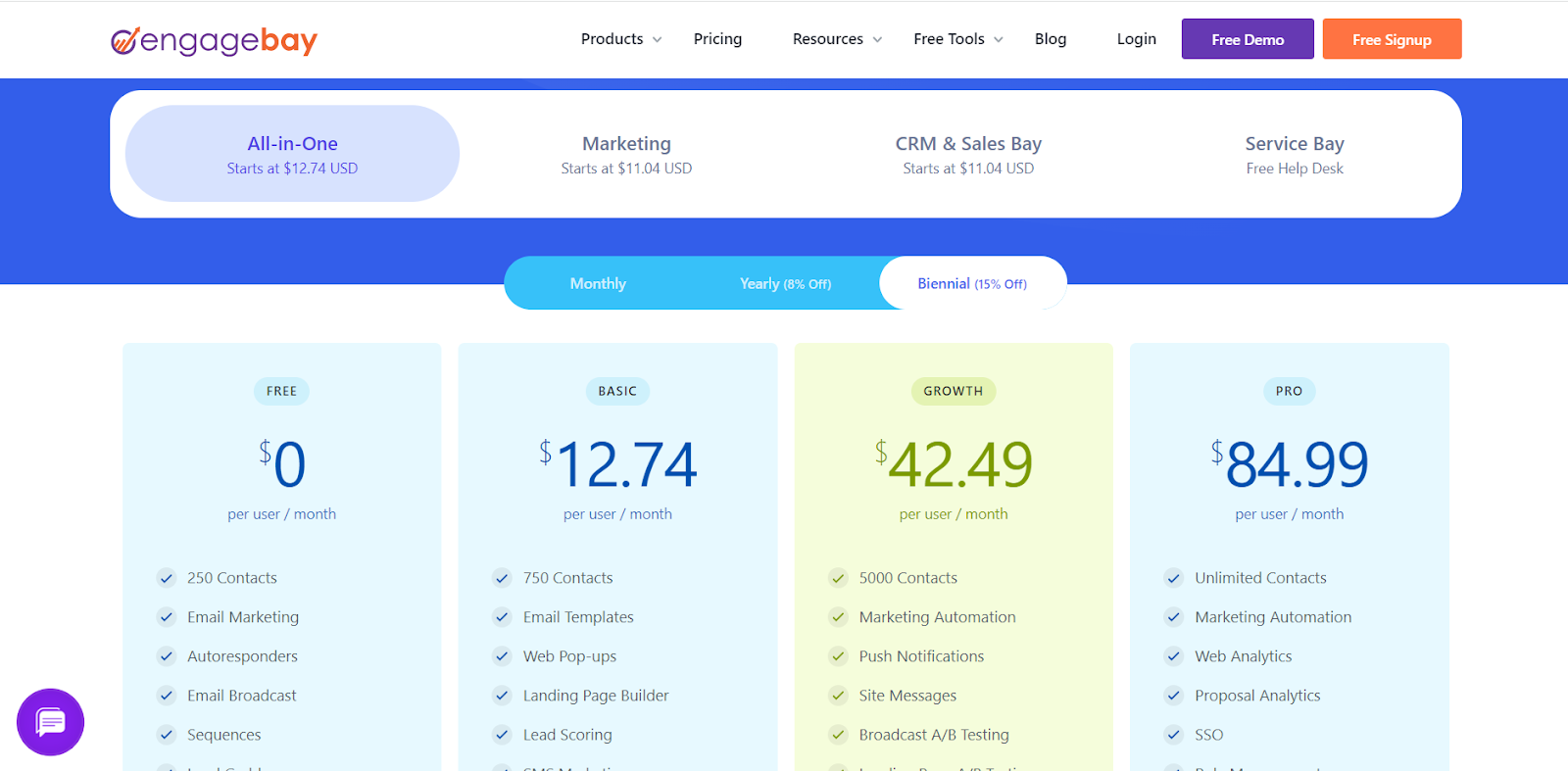Image resolution: width=1568 pixels, height=771 pixels.
Task: Expand the Resources dropdown menu
Action: click(x=837, y=39)
